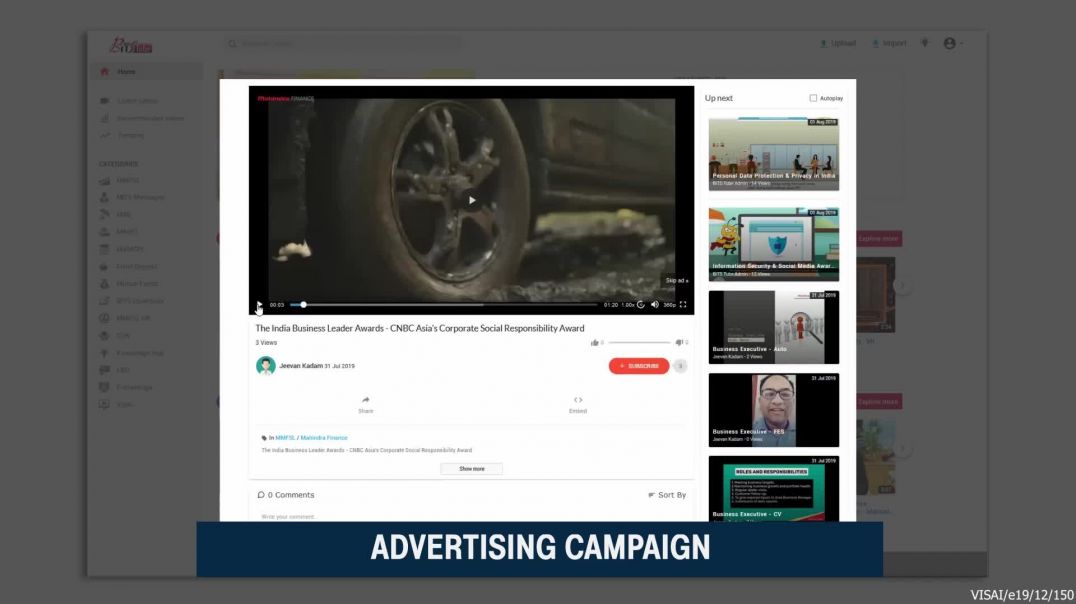Viewport: 1076px width, 604px height.
Task: Mute the video with the volume icon
Action: (x=655, y=304)
